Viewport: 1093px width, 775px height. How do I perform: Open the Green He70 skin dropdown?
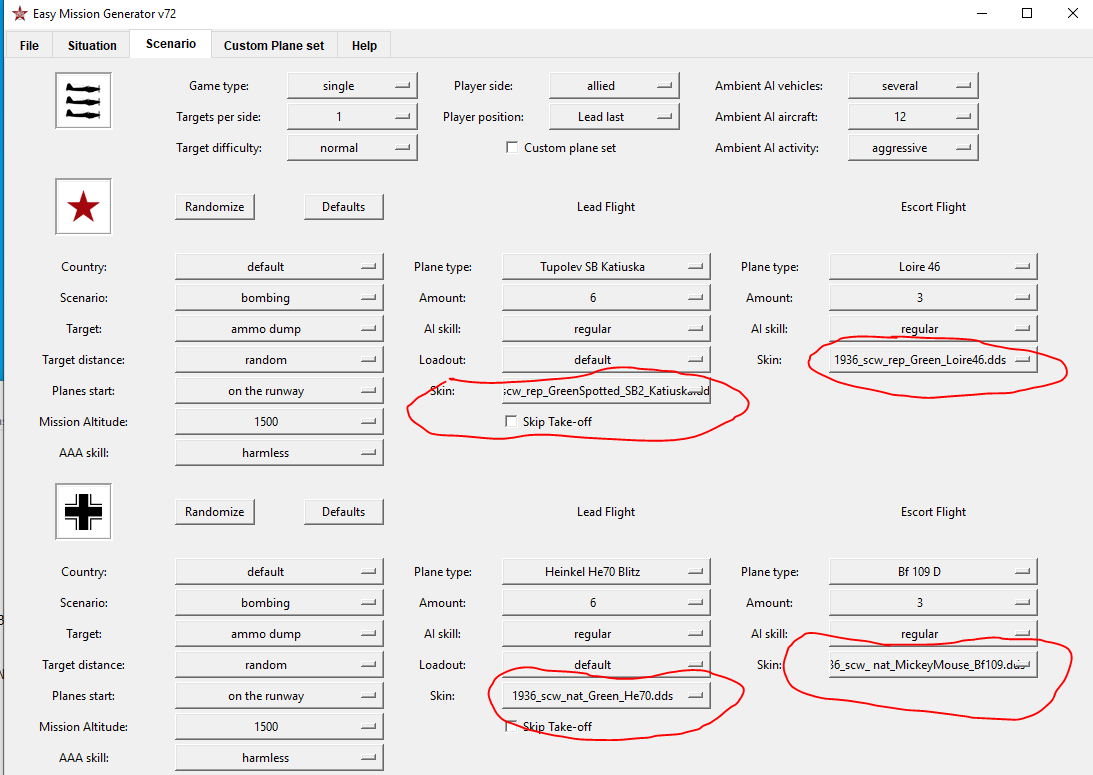(x=606, y=696)
